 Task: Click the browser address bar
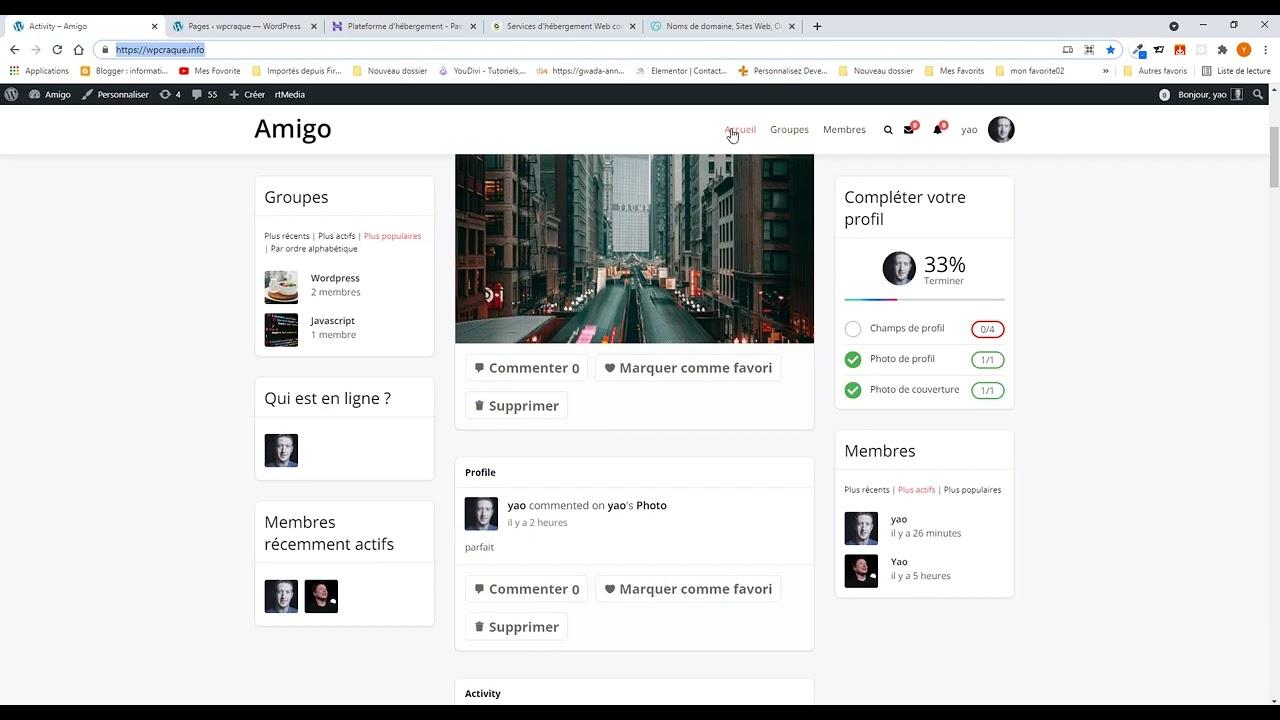tap(580, 50)
